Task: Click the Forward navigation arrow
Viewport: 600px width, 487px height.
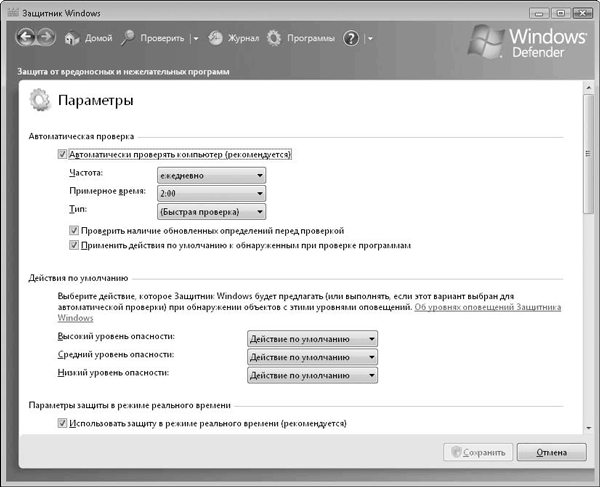Action: [46, 38]
